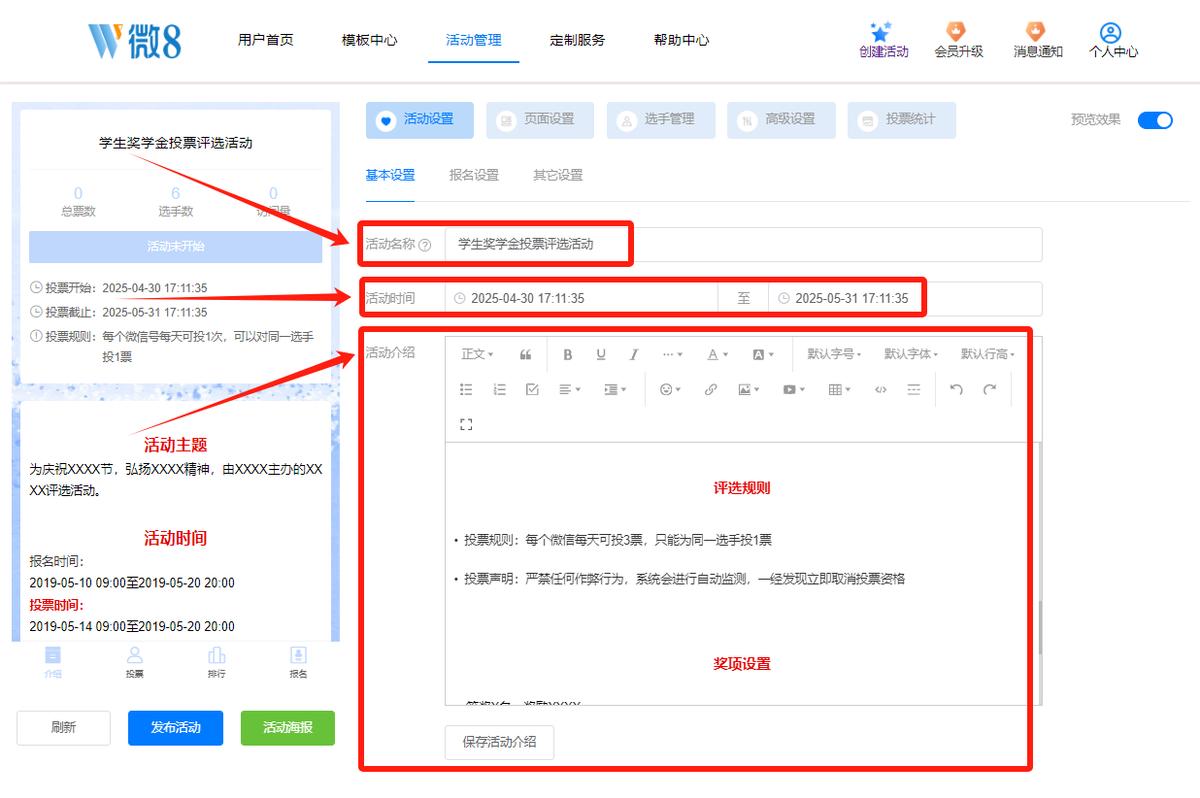Open 创建活动 from top right

pyautogui.click(x=883, y=41)
